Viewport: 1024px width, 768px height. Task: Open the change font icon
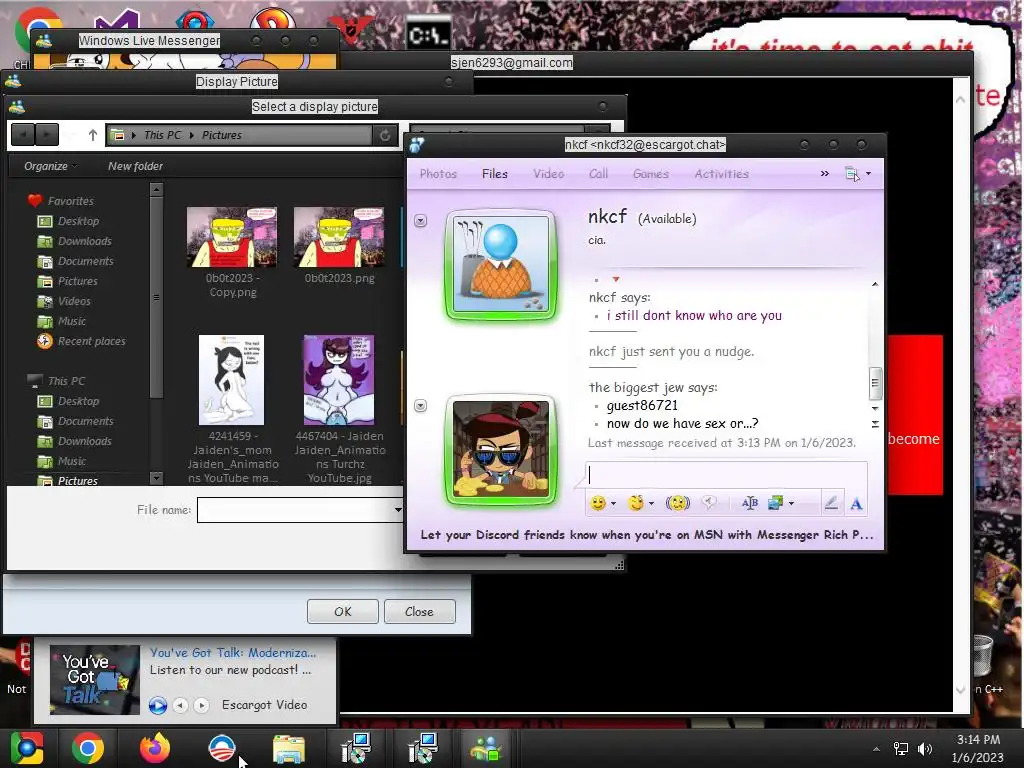pyautogui.click(x=750, y=503)
